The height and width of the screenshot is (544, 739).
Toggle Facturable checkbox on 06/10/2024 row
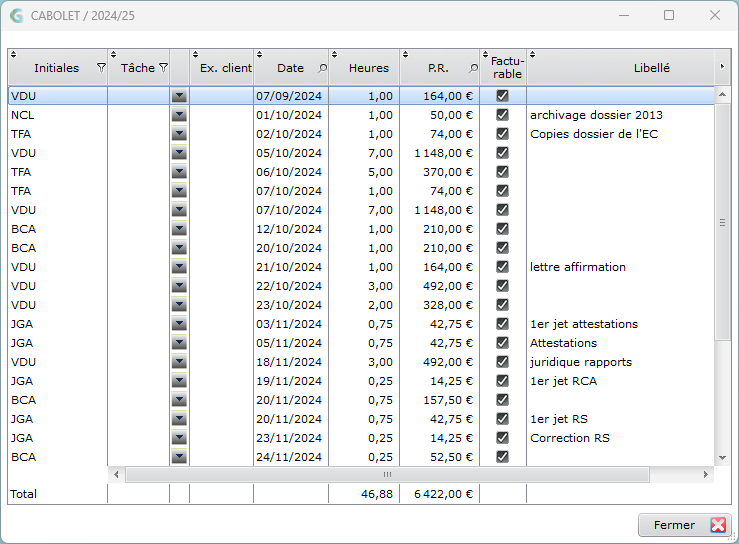click(x=502, y=172)
